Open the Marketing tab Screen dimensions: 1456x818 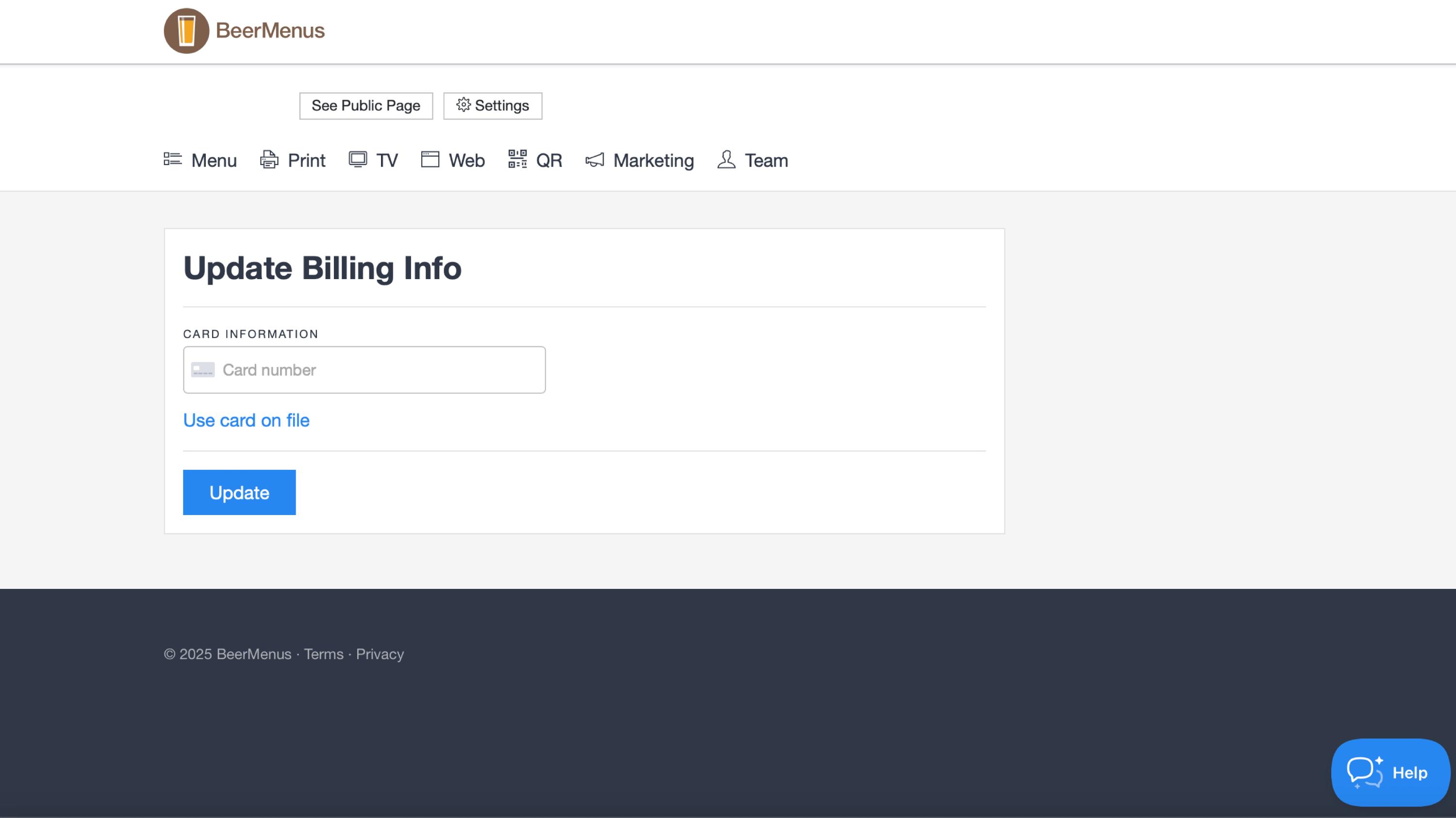(653, 161)
